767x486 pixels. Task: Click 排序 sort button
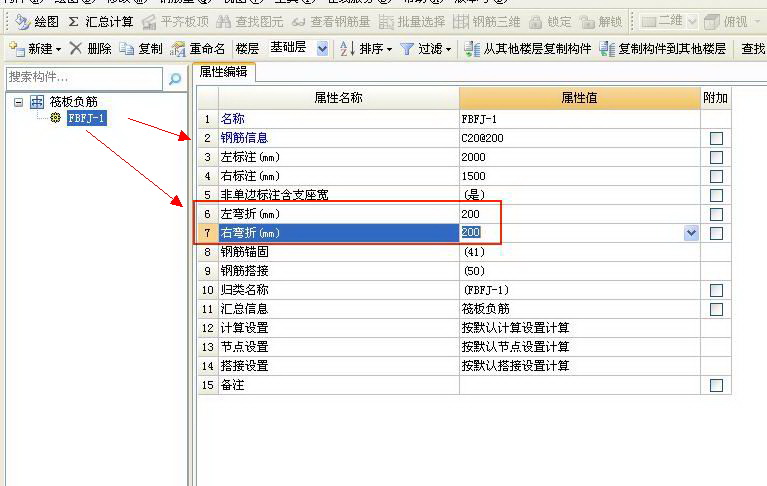pos(362,49)
